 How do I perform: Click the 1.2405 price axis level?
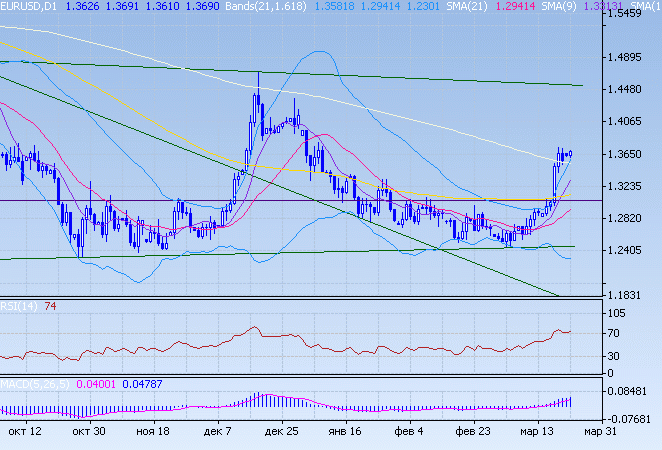pos(628,251)
